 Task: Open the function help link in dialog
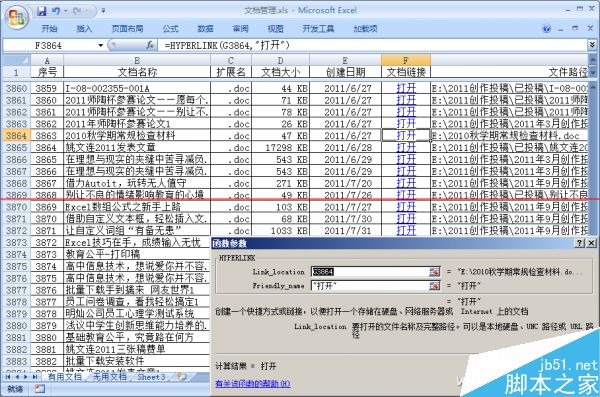pos(253,383)
